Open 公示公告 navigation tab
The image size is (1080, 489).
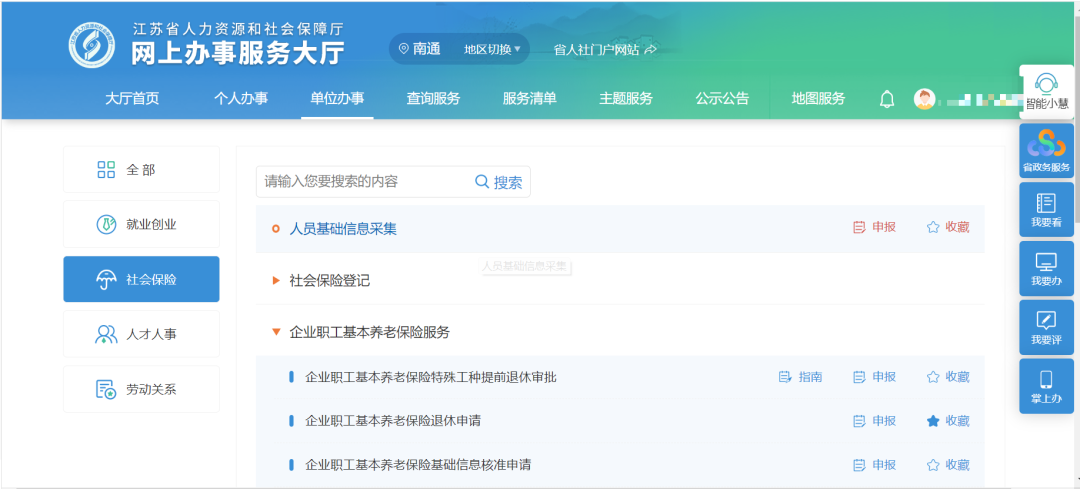coord(722,98)
